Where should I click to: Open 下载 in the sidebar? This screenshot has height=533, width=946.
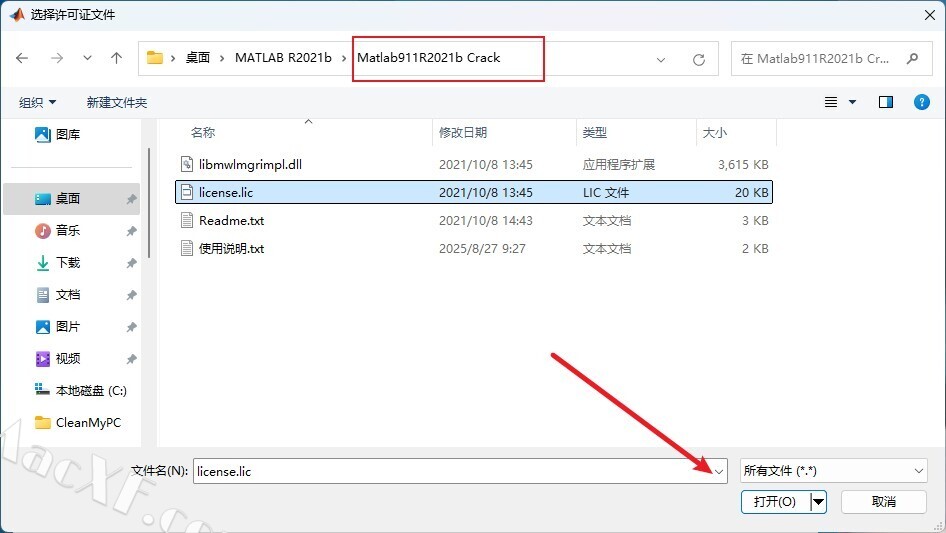[68, 262]
